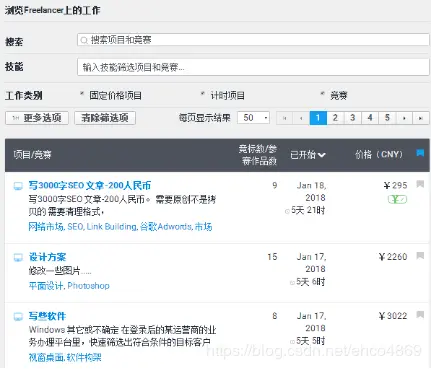Click the 项目/竞赛 column header
Image resolution: width=431 pixels, height=369 pixels.
32,154
